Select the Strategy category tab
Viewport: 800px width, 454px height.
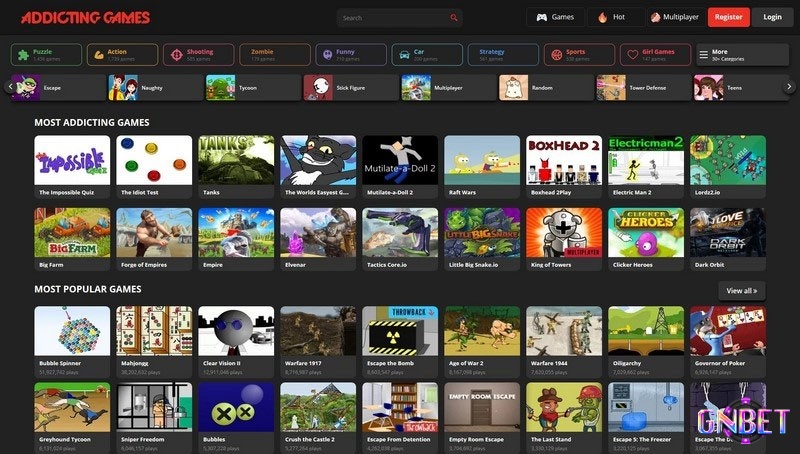[x=503, y=55]
